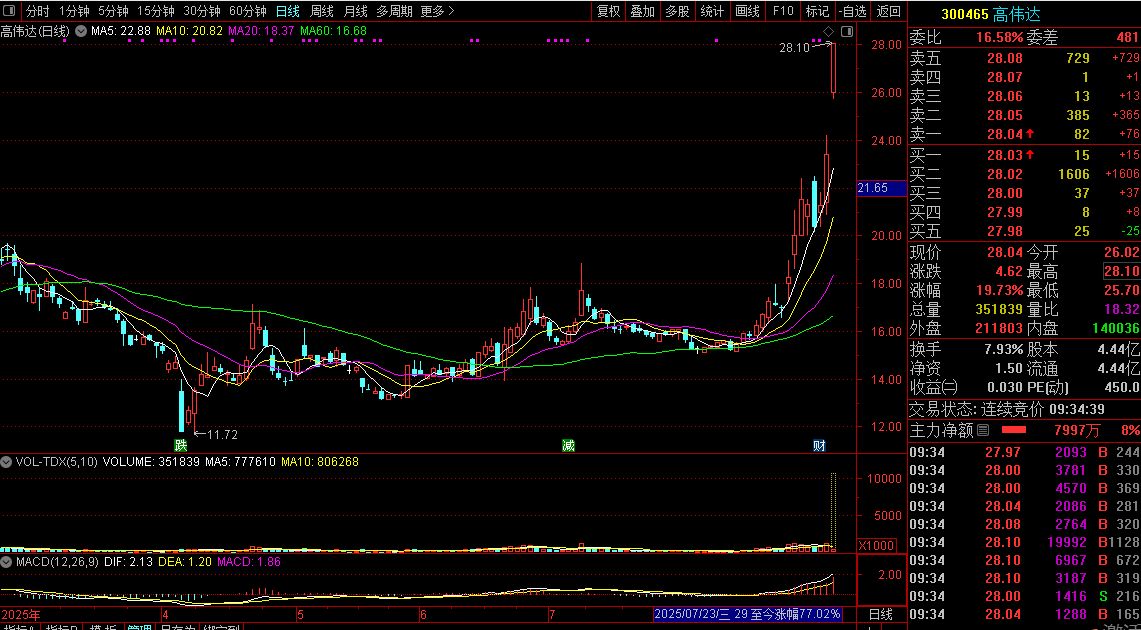Click the 涨幅 19.73% value

point(999,290)
